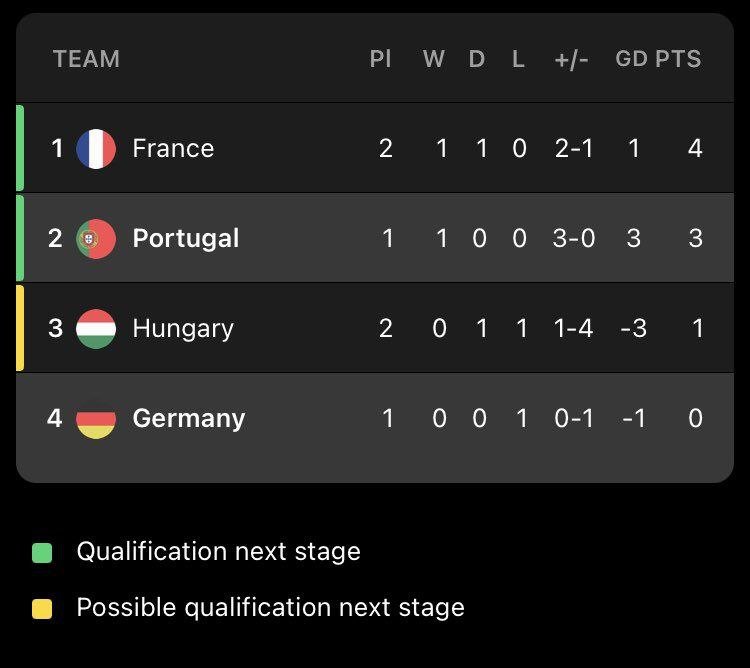The height and width of the screenshot is (668, 750).
Task: Click the Pl games played header
Action: pos(380,59)
